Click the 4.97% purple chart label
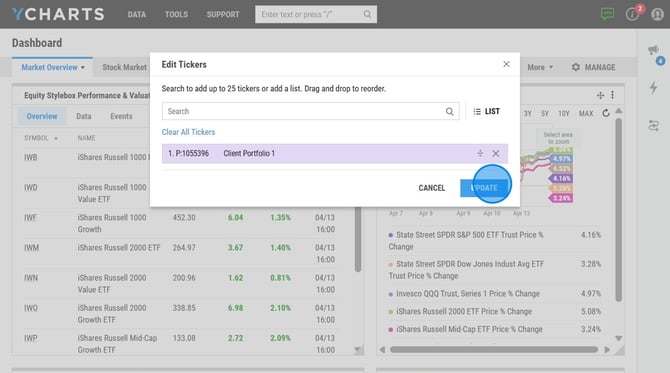Screen dimensions: 670x373 [x=561, y=159]
